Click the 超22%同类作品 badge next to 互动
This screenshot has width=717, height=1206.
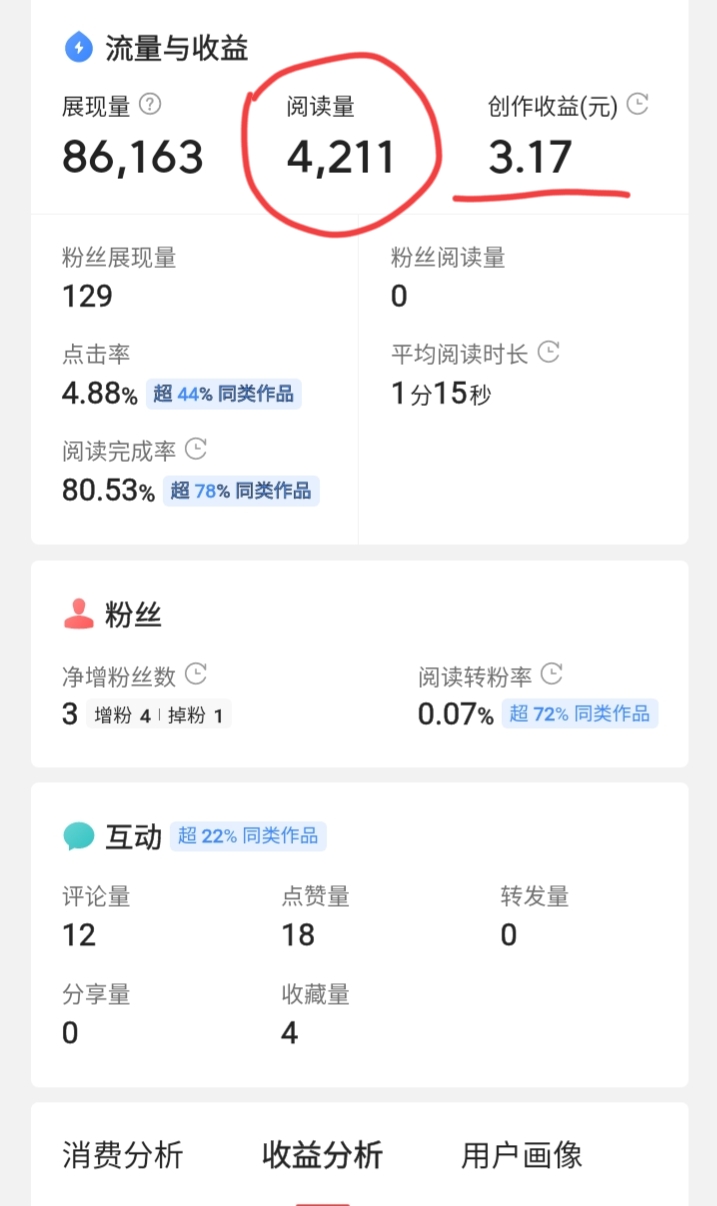click(247, 836)
